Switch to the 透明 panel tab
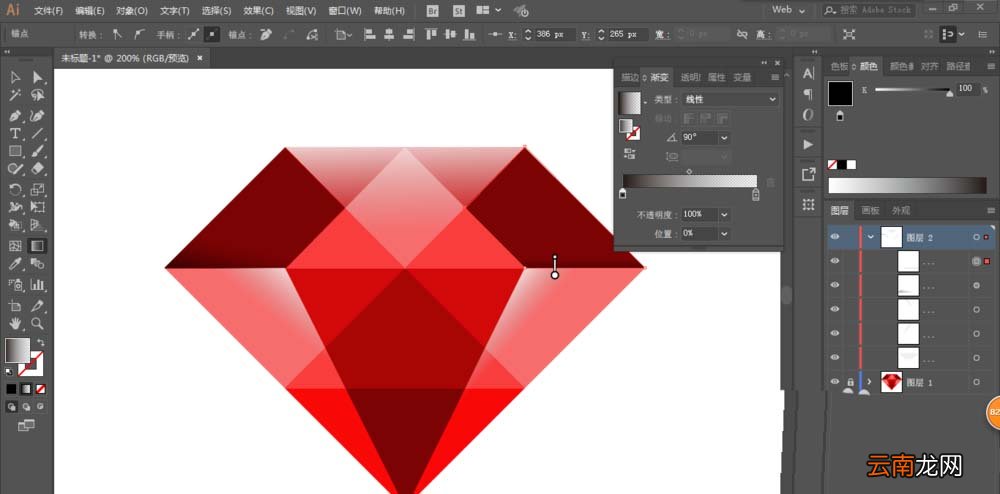 690,77
